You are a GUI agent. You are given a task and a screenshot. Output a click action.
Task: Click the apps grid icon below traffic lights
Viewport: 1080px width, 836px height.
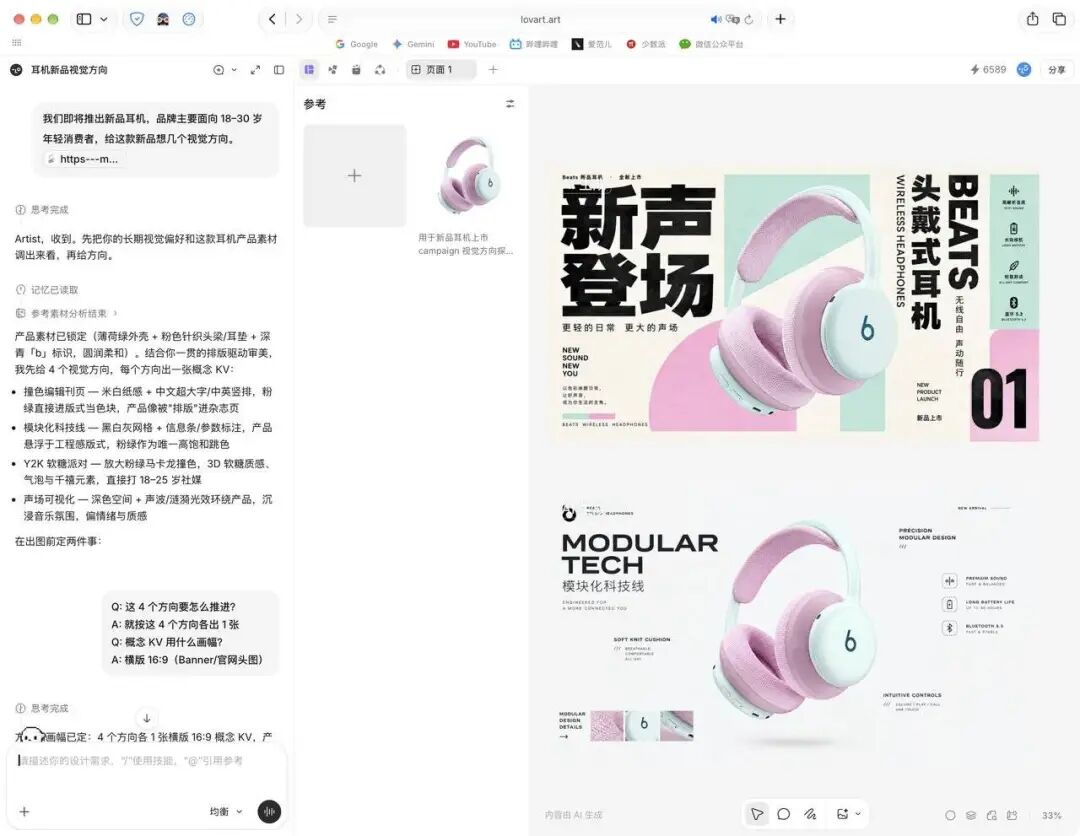(17, 43)
